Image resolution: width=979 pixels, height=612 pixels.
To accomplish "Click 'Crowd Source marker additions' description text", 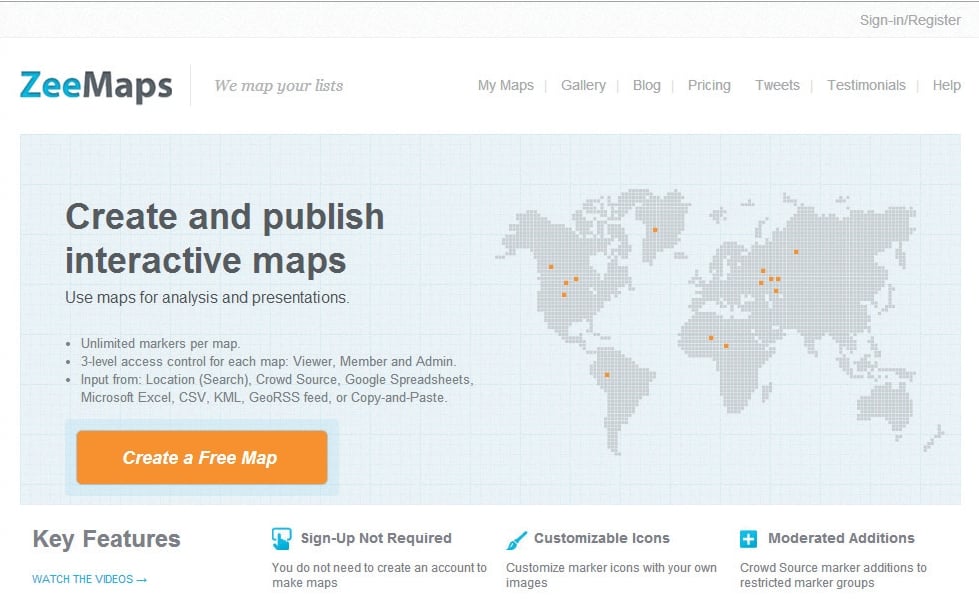I will [833, 575].
